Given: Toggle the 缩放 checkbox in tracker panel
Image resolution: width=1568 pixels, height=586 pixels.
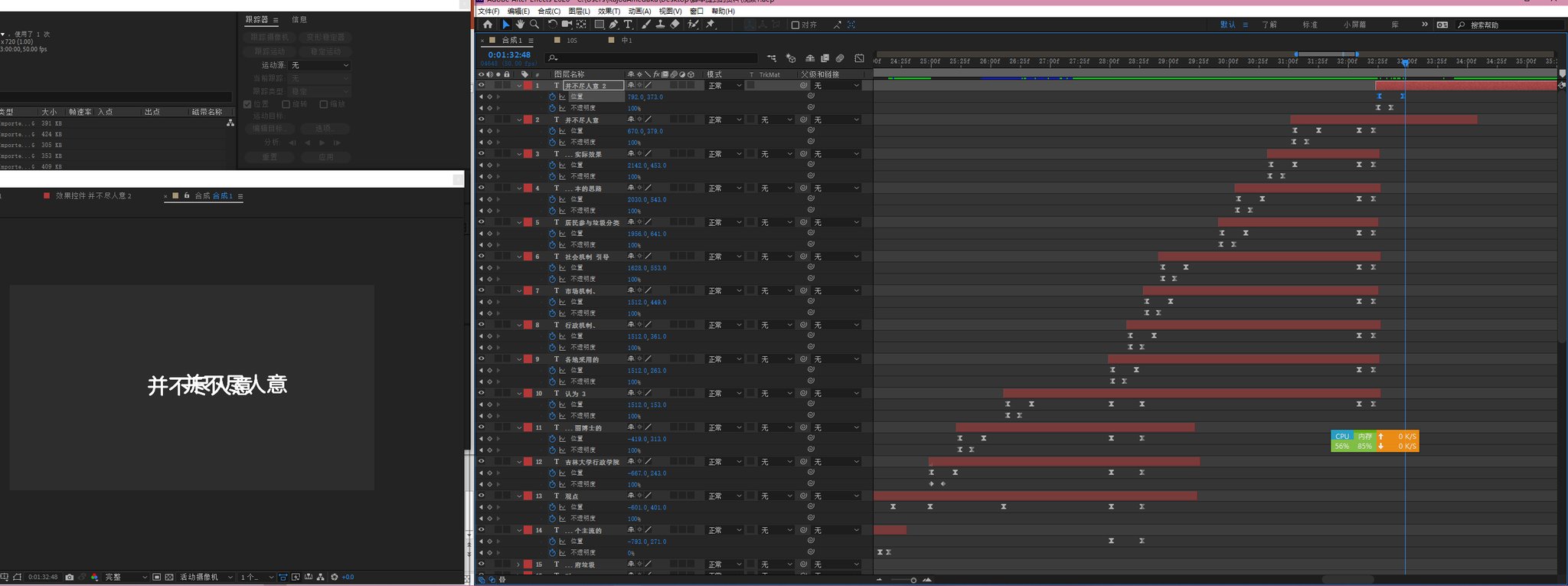Looking at the screenshot, I should click(x=324, y=104).
